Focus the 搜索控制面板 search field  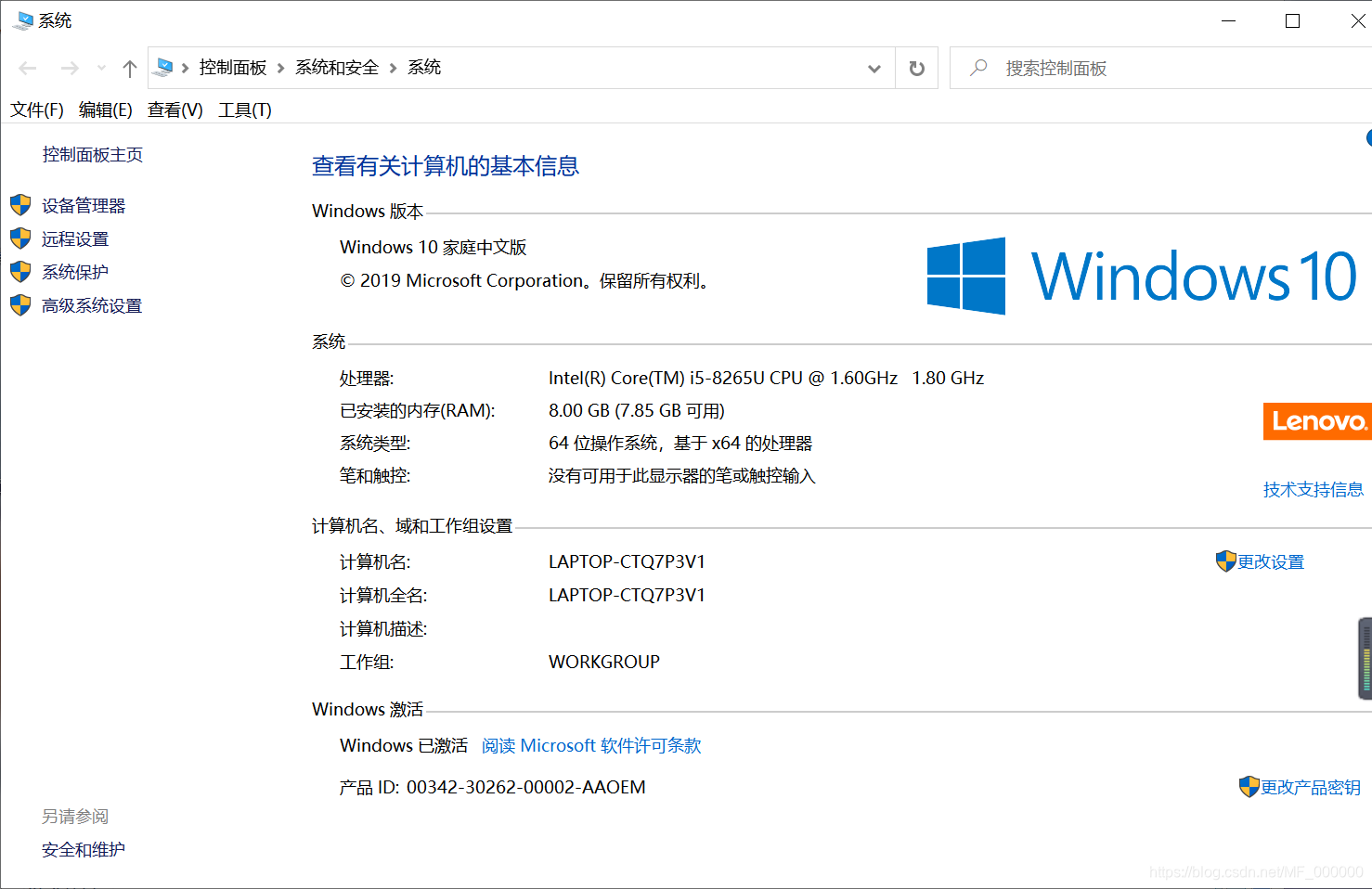[x=1160, y=68]
